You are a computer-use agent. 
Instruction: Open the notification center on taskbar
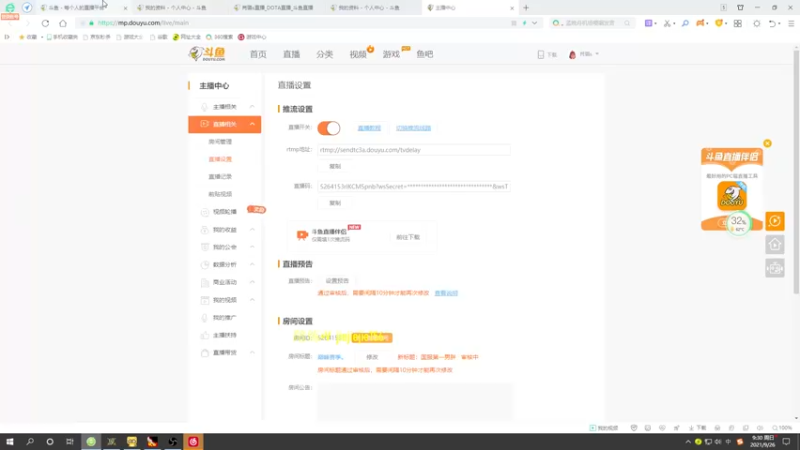[786, 441]
